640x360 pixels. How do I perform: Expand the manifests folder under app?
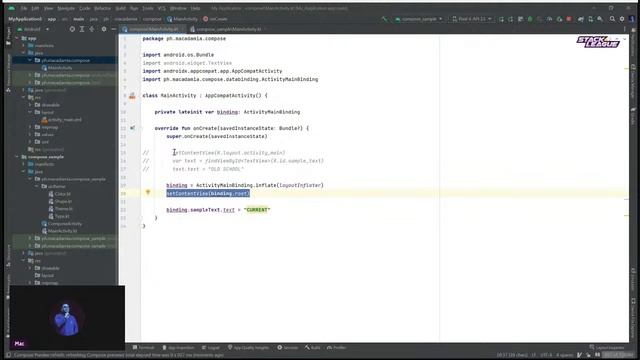click(x=24, y=45)
